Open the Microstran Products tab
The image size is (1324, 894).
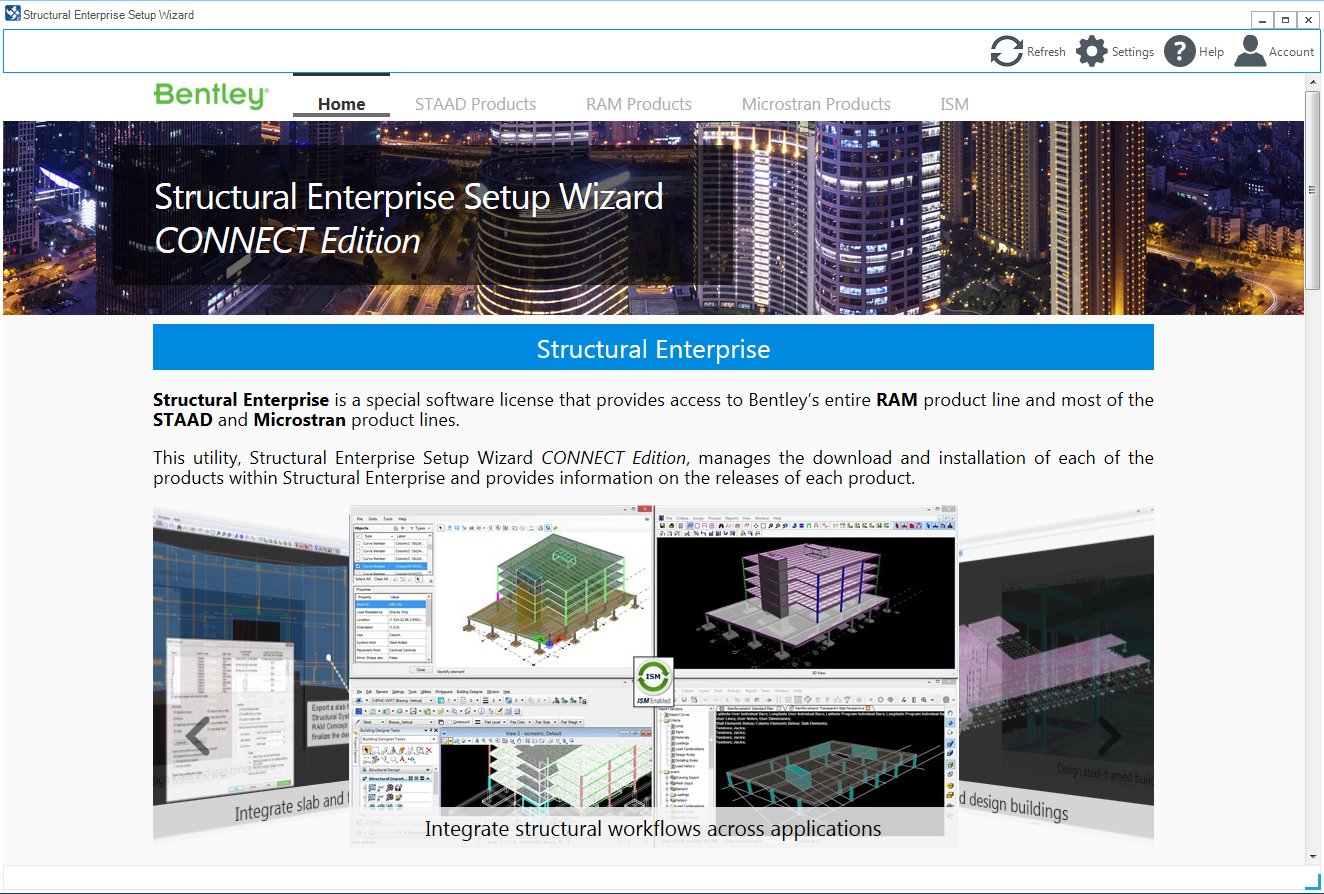pos(816,104)
